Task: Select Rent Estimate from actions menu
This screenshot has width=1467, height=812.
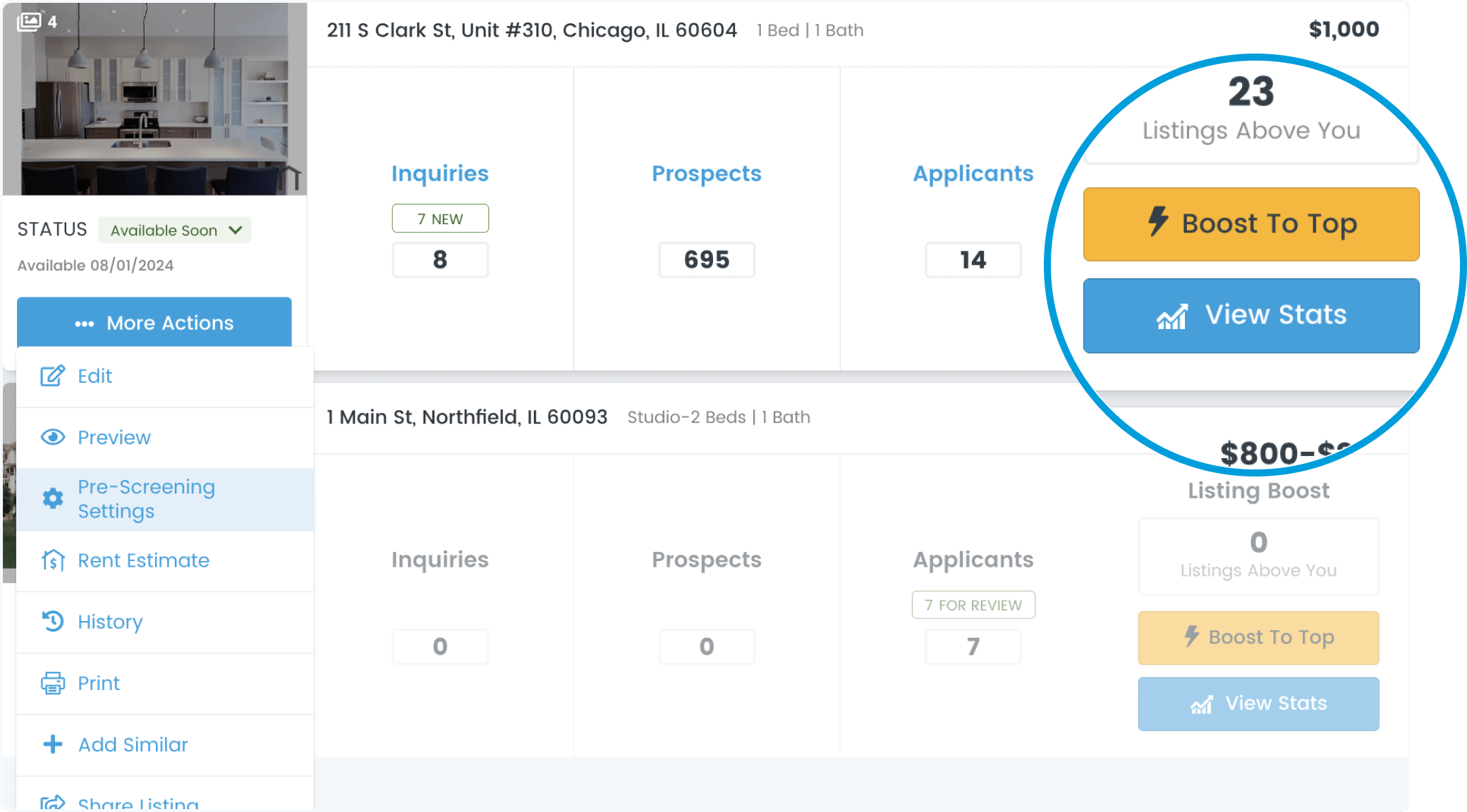Action: (143, 560)
